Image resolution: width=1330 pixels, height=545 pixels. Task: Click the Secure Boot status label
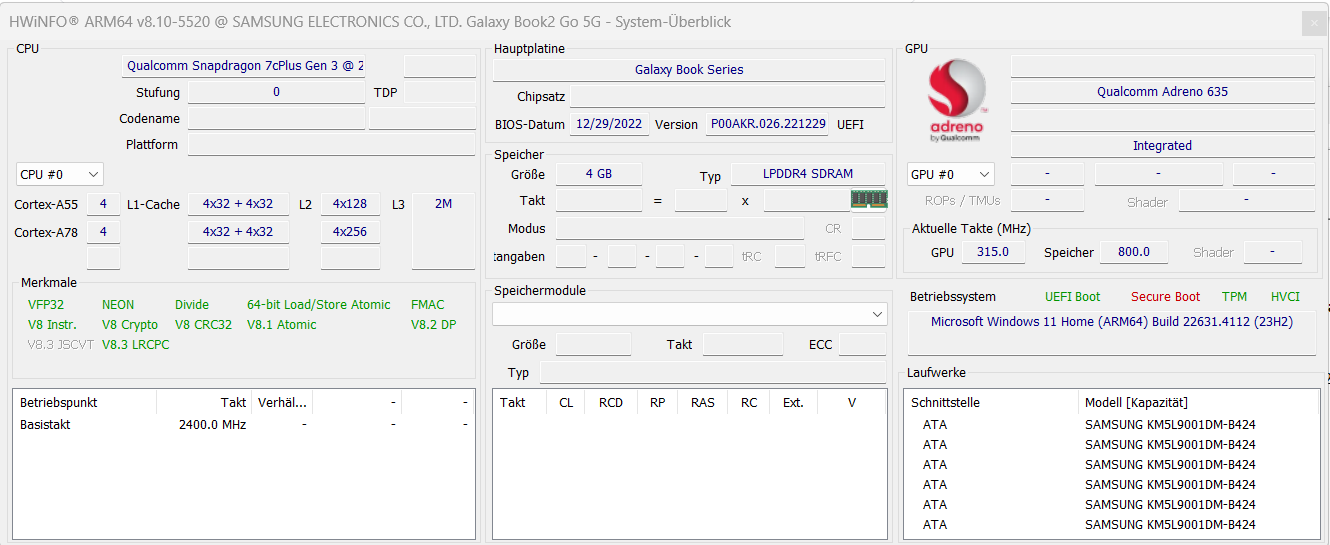pos(1166,297)
